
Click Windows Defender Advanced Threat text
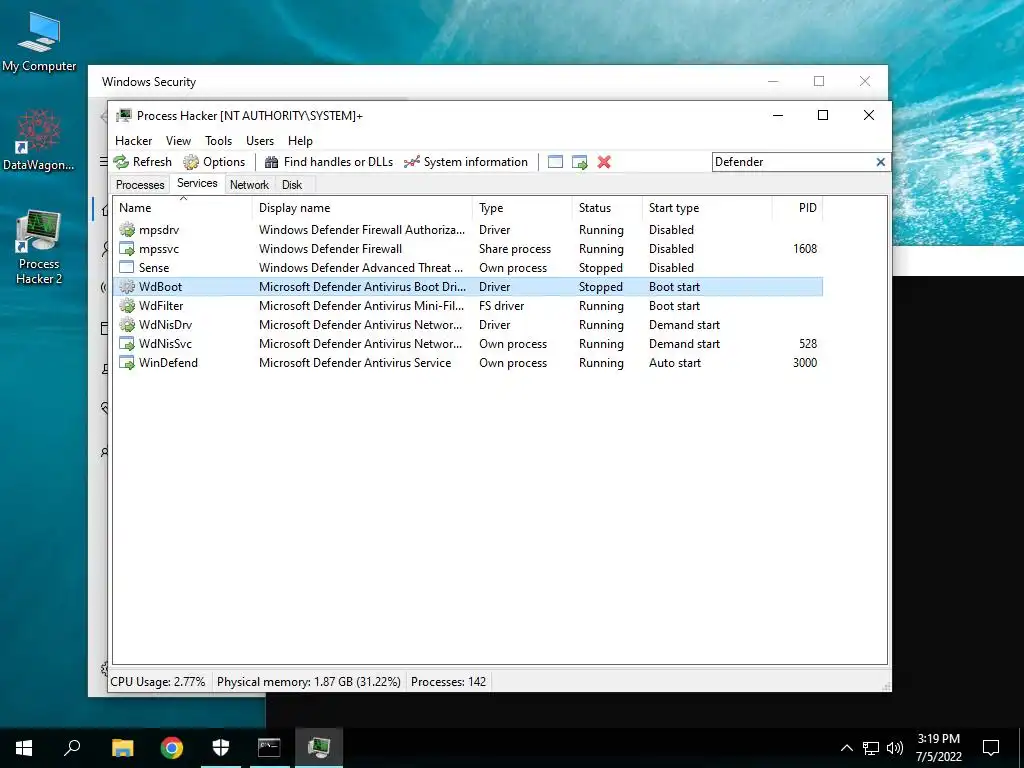[360, 268]
